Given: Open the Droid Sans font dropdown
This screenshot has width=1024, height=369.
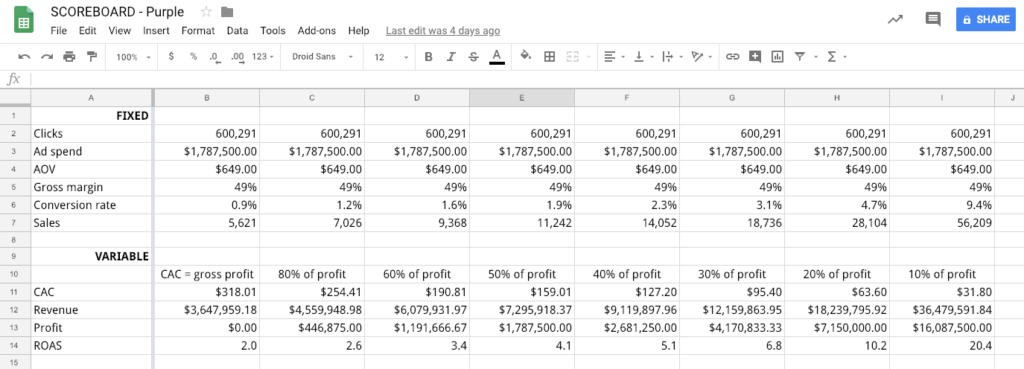Looking at the screenshot, I should 322,57.
